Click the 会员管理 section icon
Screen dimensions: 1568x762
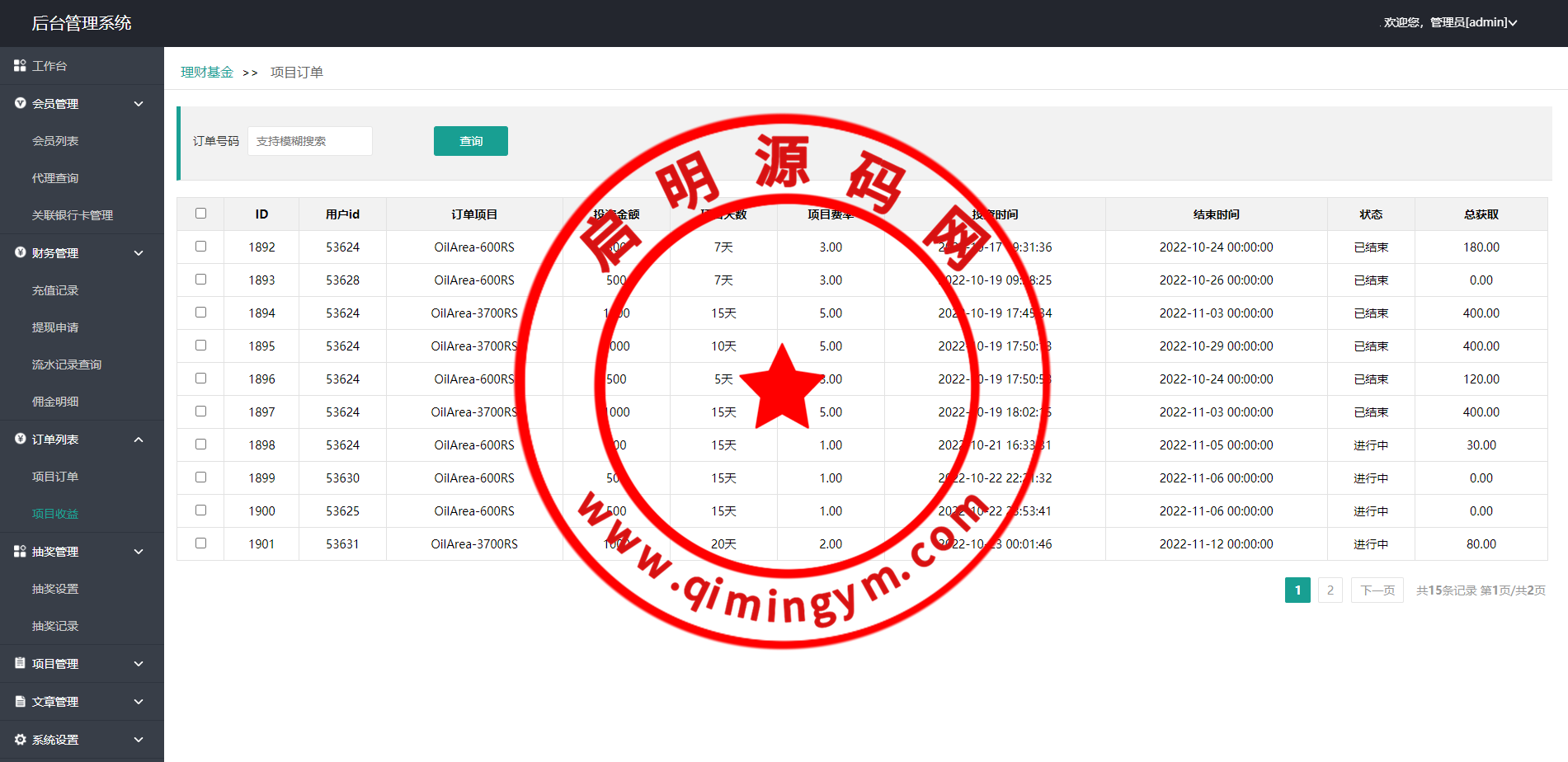click(20, 103)
